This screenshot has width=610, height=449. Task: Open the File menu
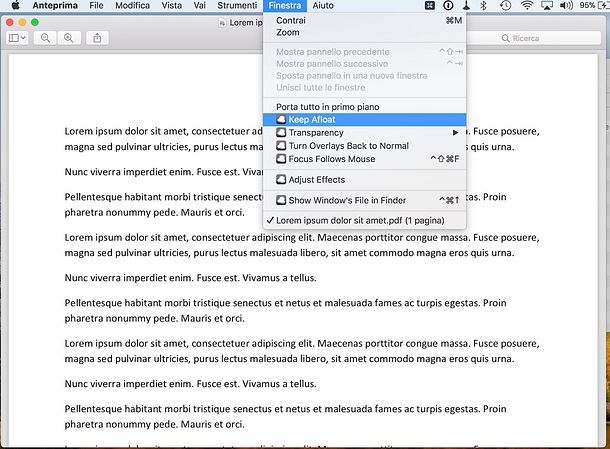pos(96,5)
